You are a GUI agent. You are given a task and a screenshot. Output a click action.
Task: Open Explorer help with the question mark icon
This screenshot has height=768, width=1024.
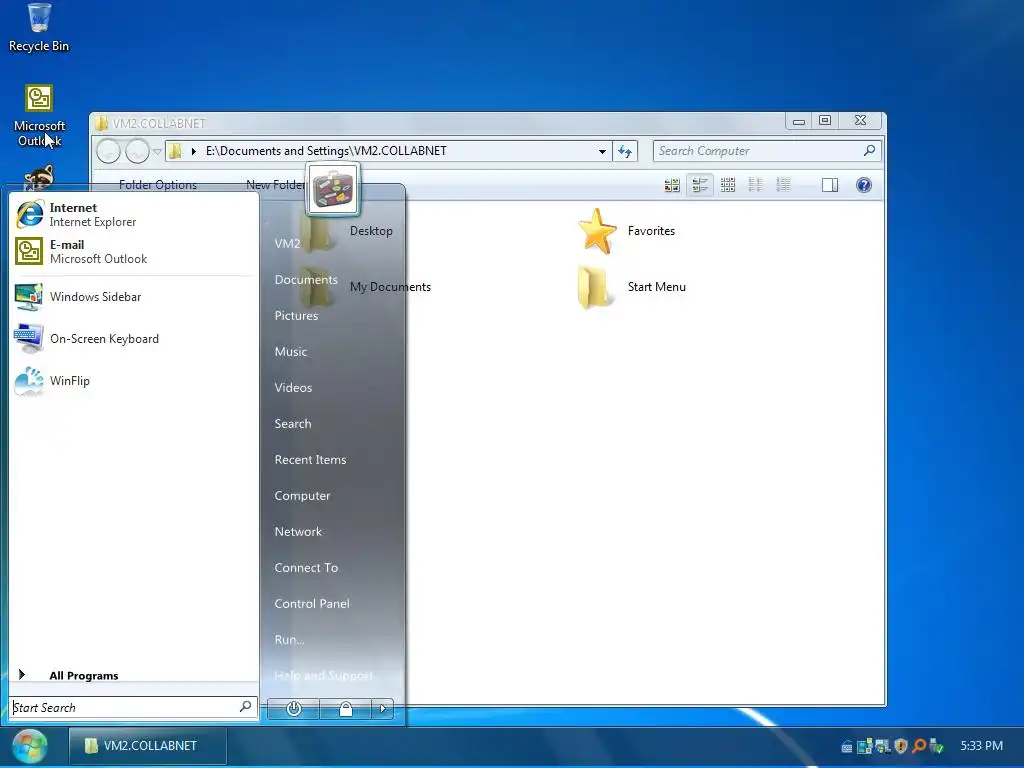point(863,185)
